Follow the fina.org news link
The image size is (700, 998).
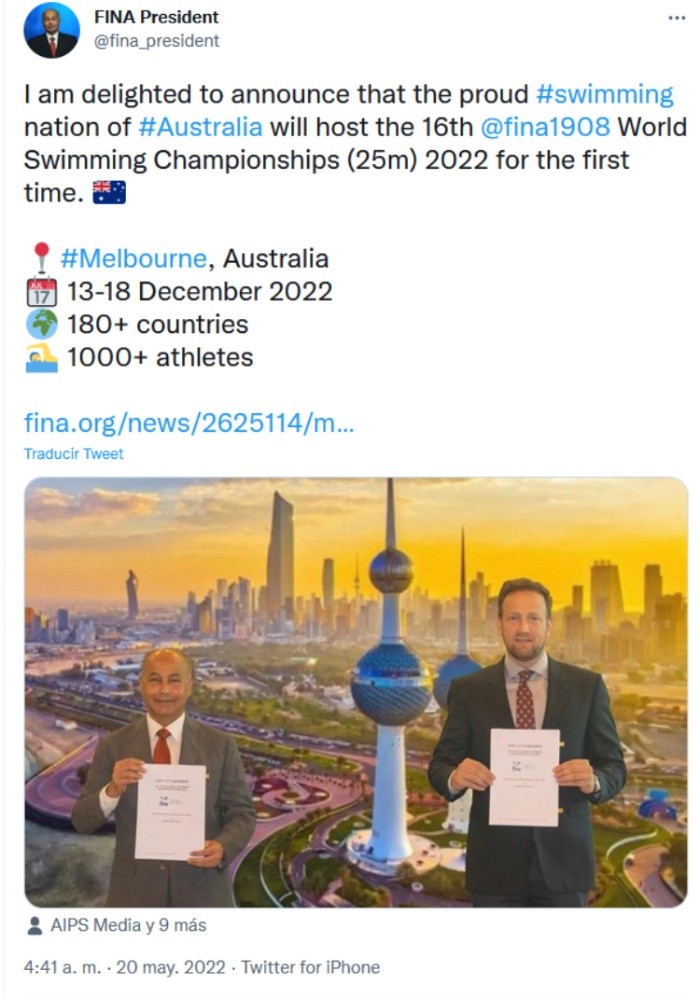point(189,421)
